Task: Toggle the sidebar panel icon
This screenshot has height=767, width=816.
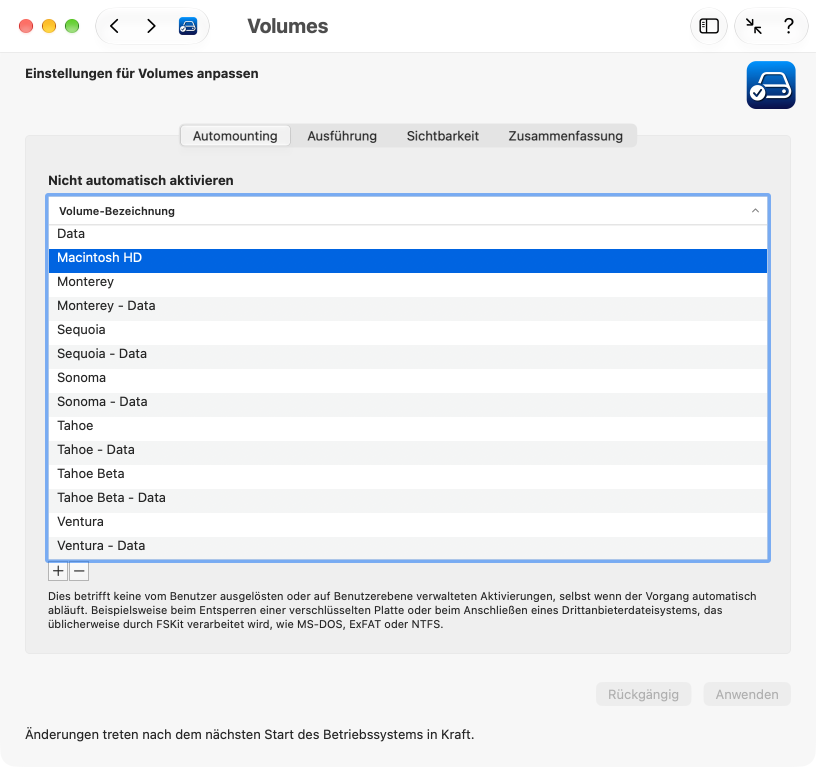Action: coord(709,26)
